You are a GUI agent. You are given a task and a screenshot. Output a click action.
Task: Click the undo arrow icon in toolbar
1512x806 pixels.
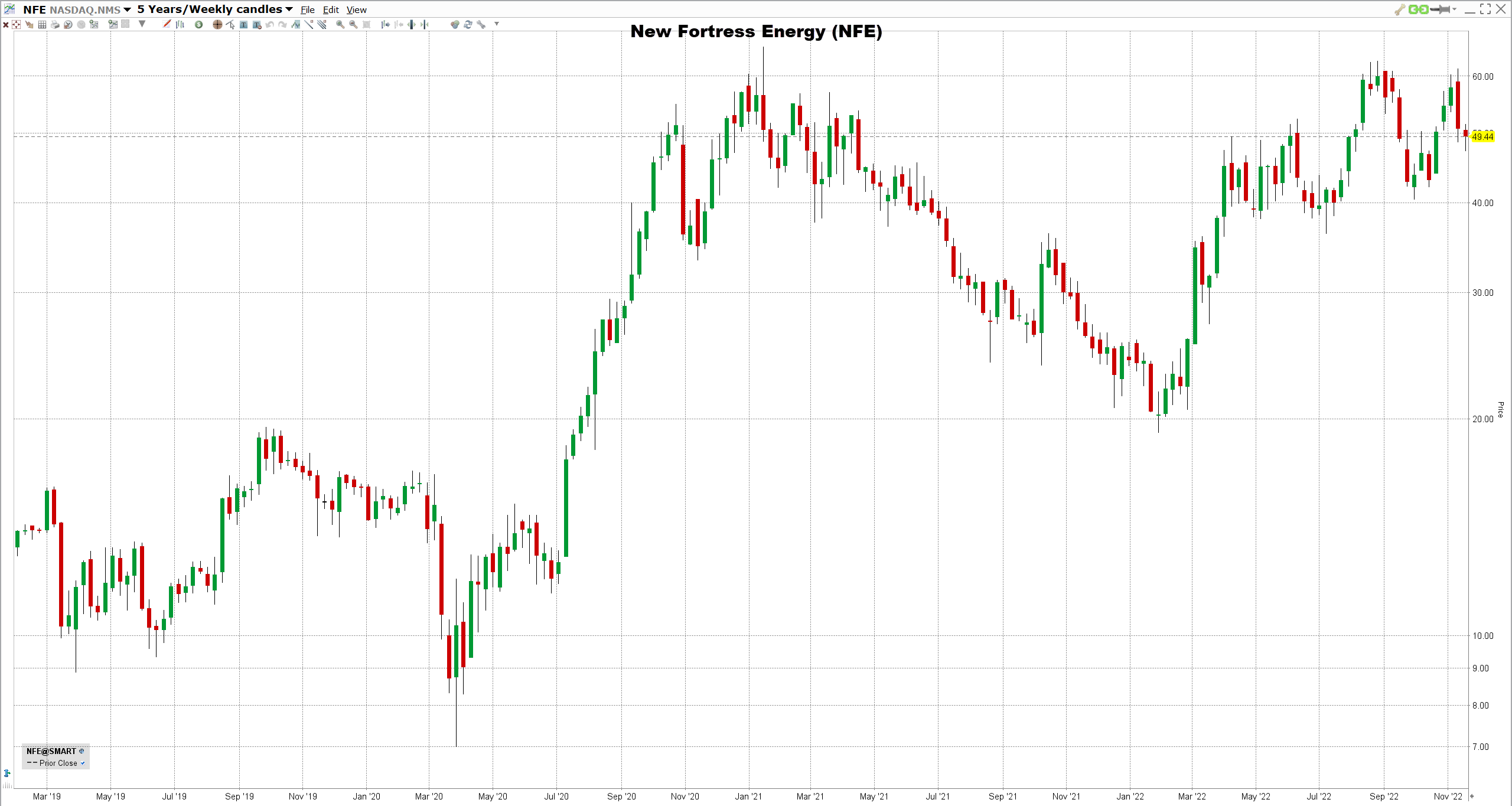coord(269,24)
